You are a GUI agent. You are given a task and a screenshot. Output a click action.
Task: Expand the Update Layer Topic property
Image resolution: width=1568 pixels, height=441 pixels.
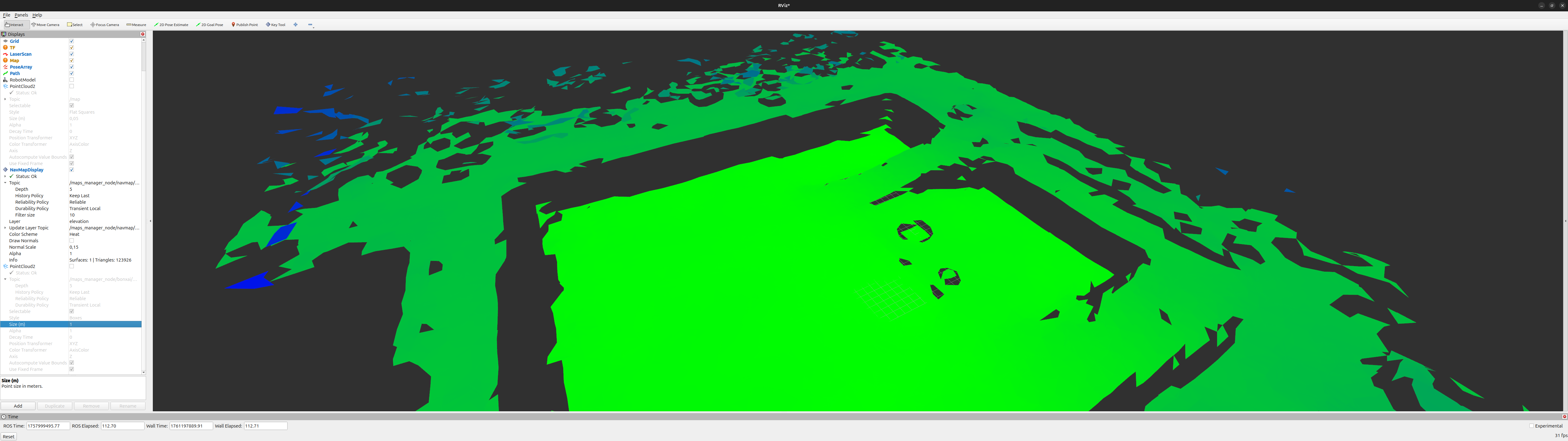pos(5,227)
